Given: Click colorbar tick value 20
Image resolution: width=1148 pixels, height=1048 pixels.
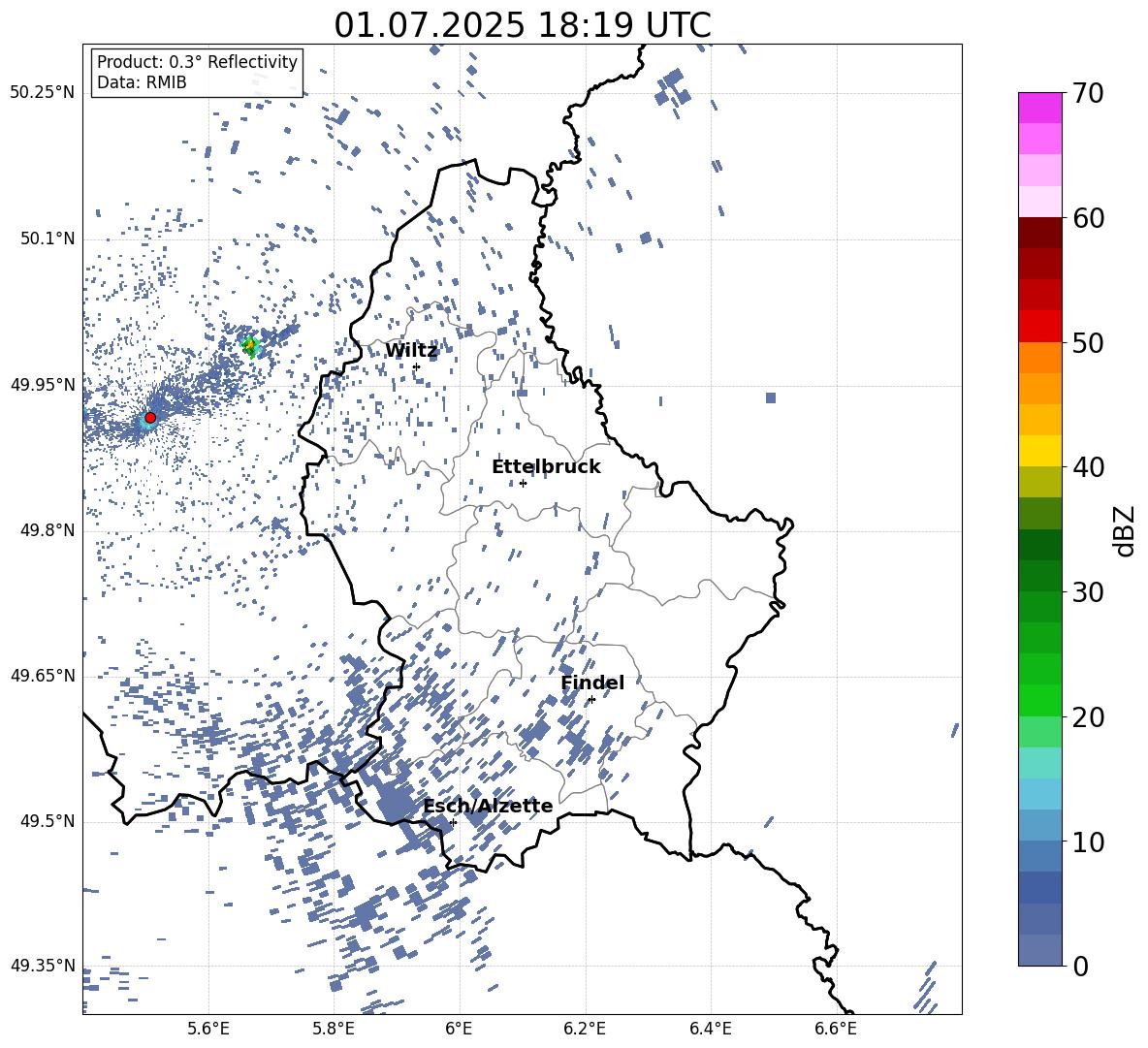Looking at the screenshot, I should tap(1088, 717).
